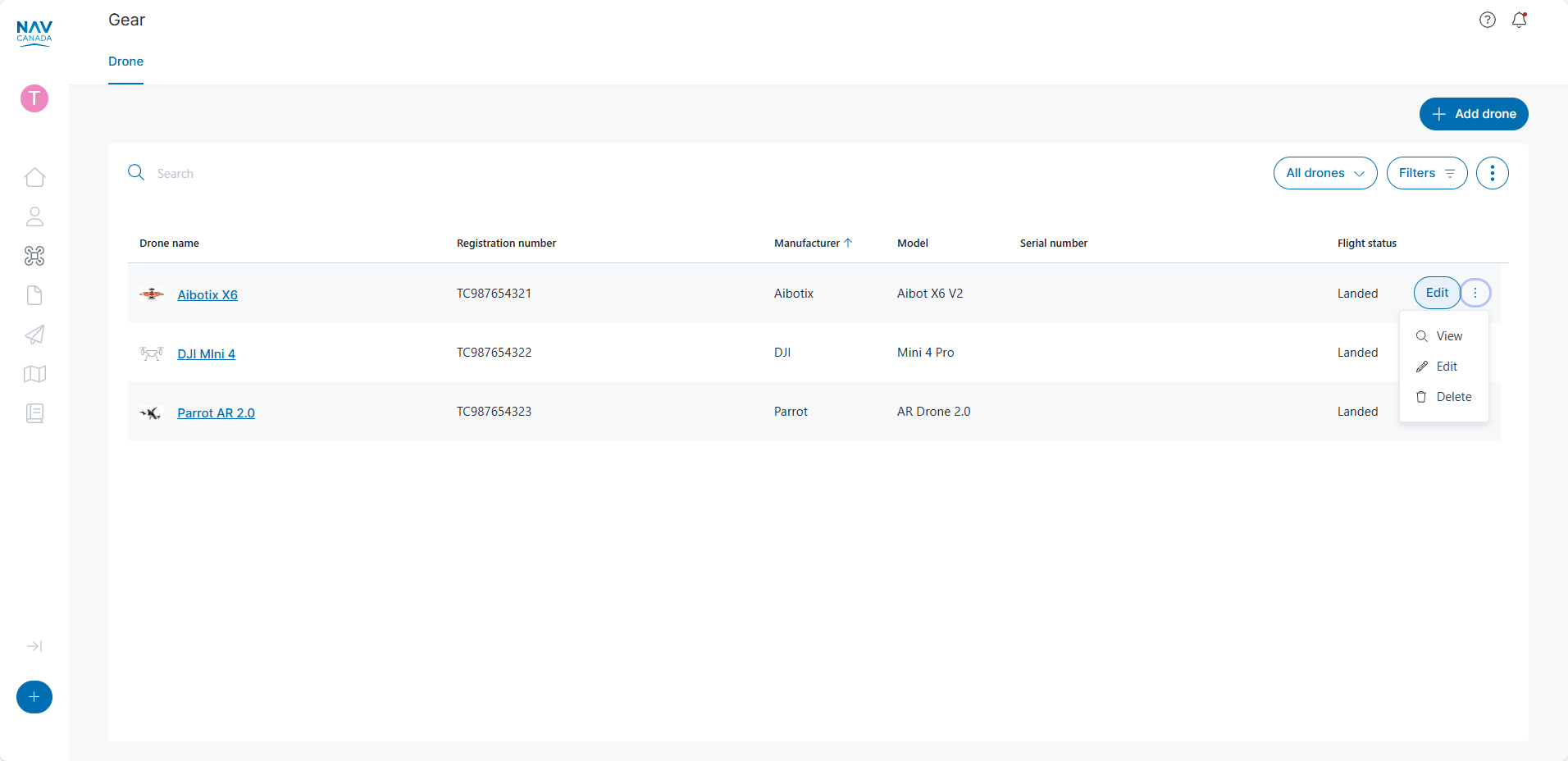Open the Aibotix X6 link
This screenshot has height=761, width=1568.
point(207,295)
